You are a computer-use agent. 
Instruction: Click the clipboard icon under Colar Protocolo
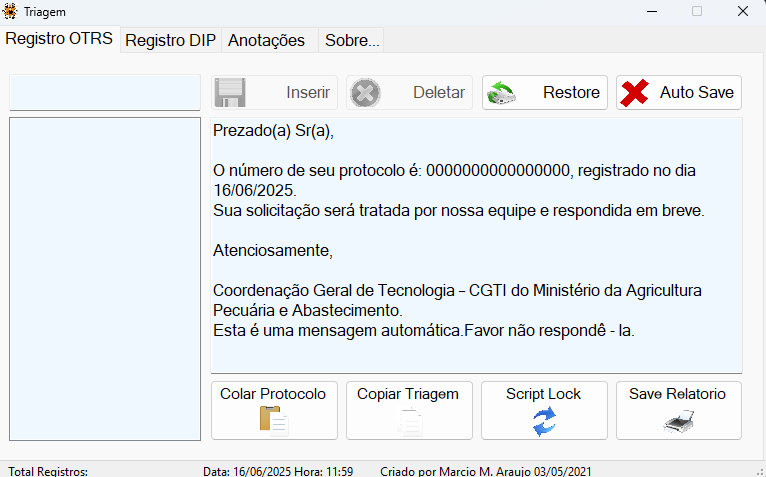click(274, 421)
